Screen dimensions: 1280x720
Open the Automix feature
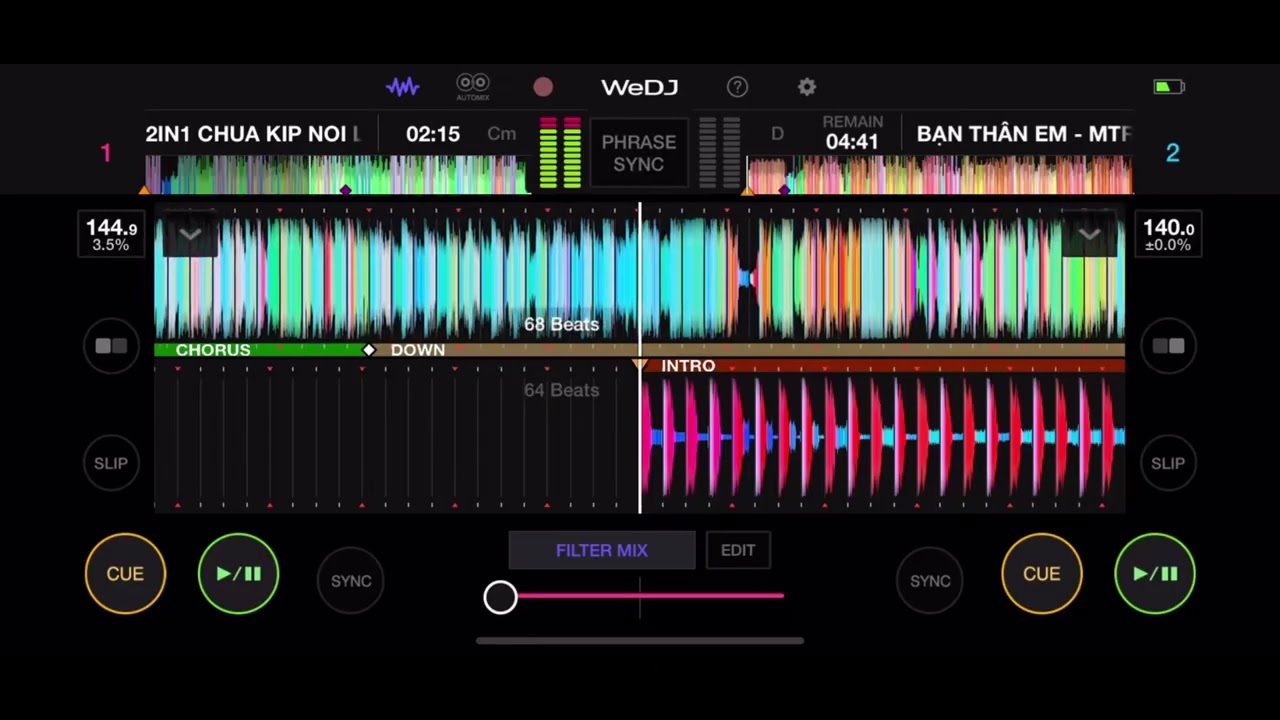click(x=473, y=87)
